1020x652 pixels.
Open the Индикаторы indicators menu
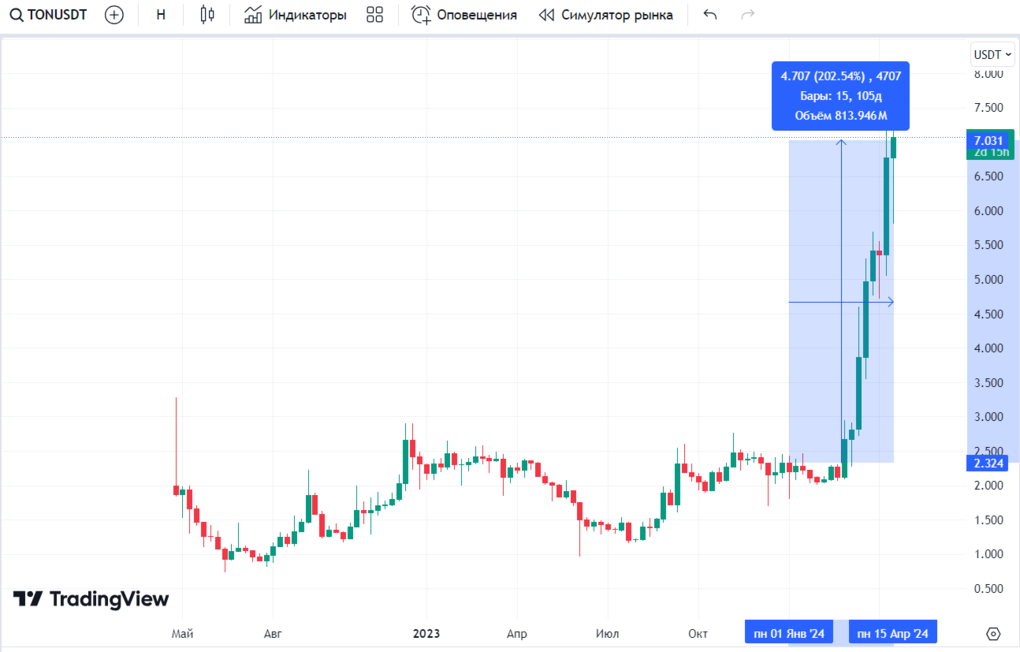[296, 15]
